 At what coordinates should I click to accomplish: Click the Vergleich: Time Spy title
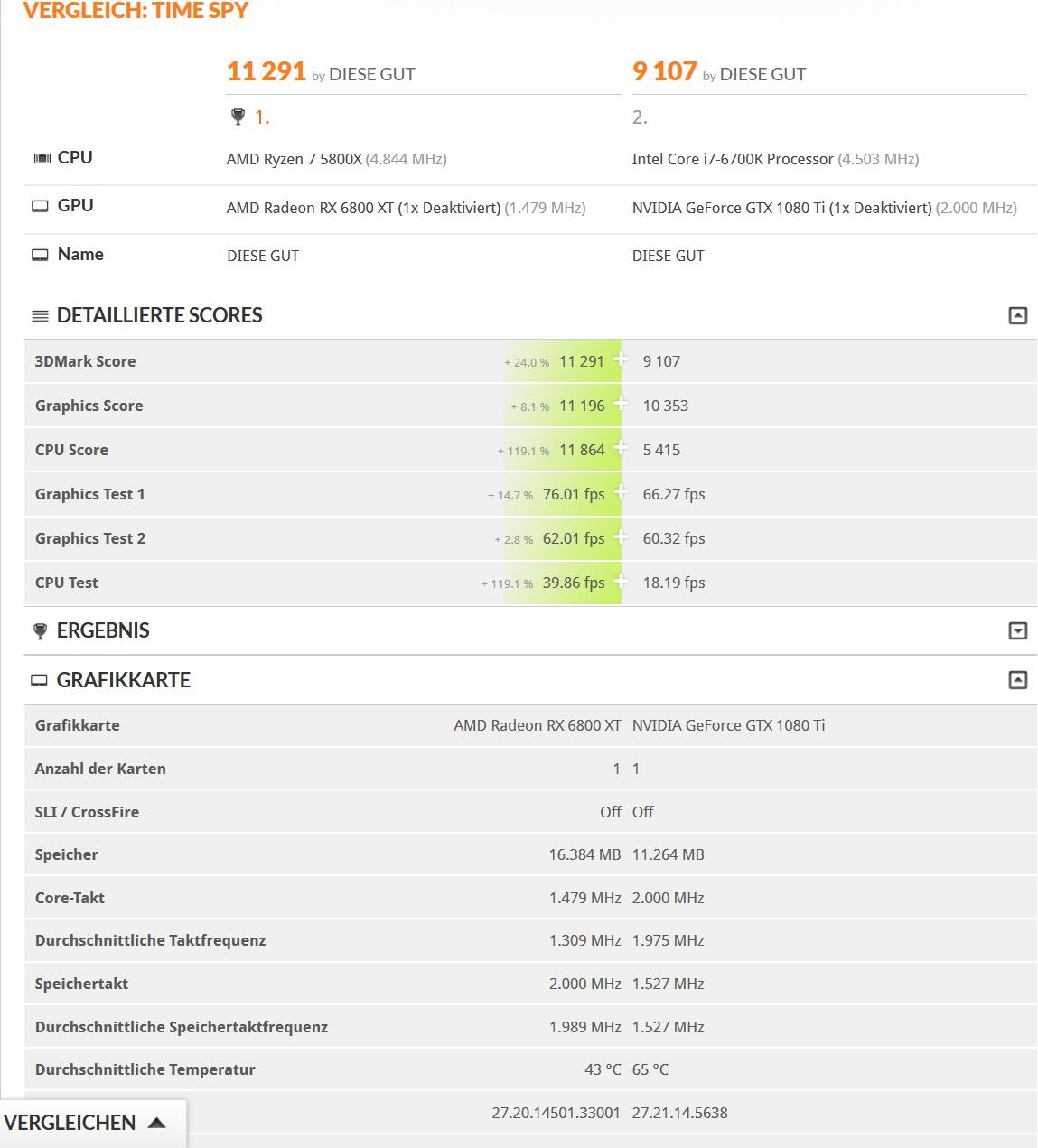point(136,11)
